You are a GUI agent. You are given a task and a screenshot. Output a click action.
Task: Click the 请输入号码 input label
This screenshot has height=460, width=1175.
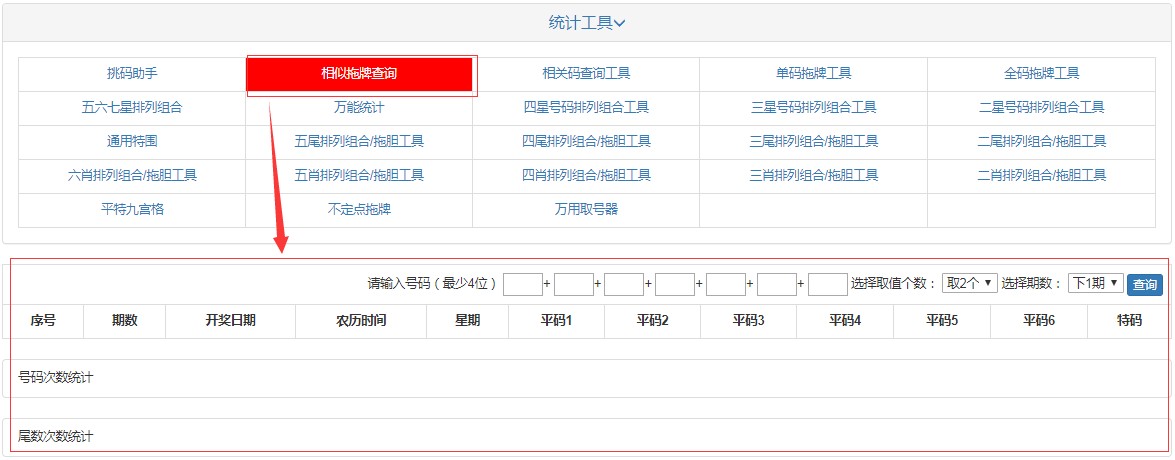[432, 284]
